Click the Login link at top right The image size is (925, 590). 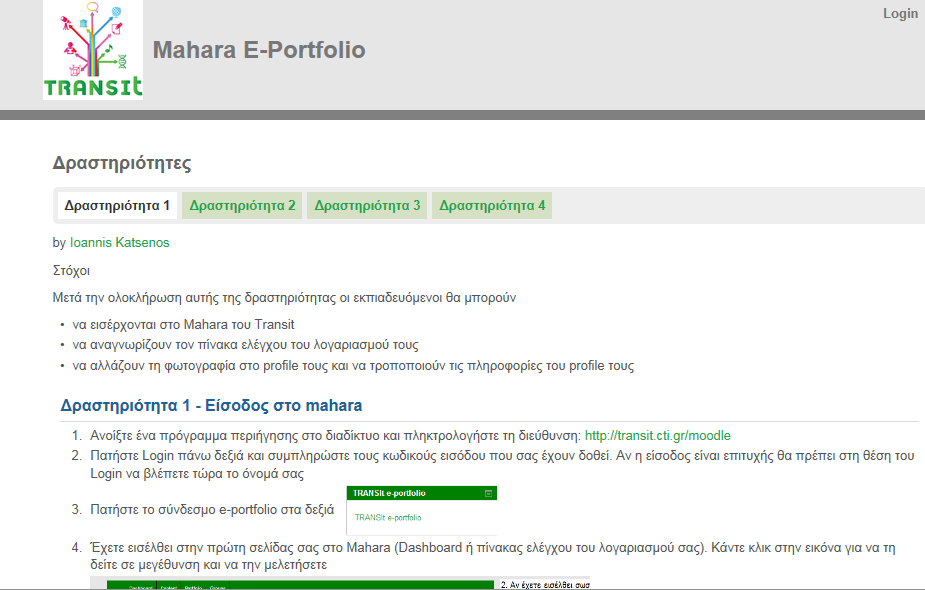point(900,14)
